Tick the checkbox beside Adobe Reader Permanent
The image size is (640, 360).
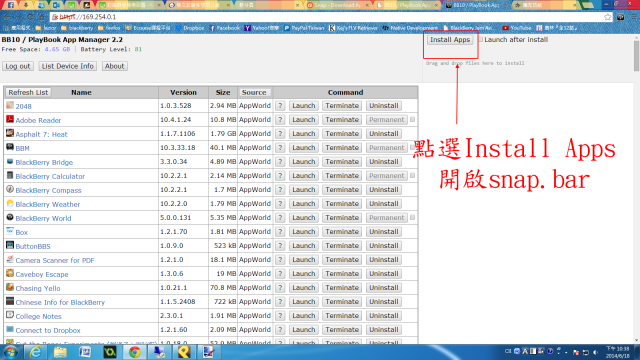(413, 120)
